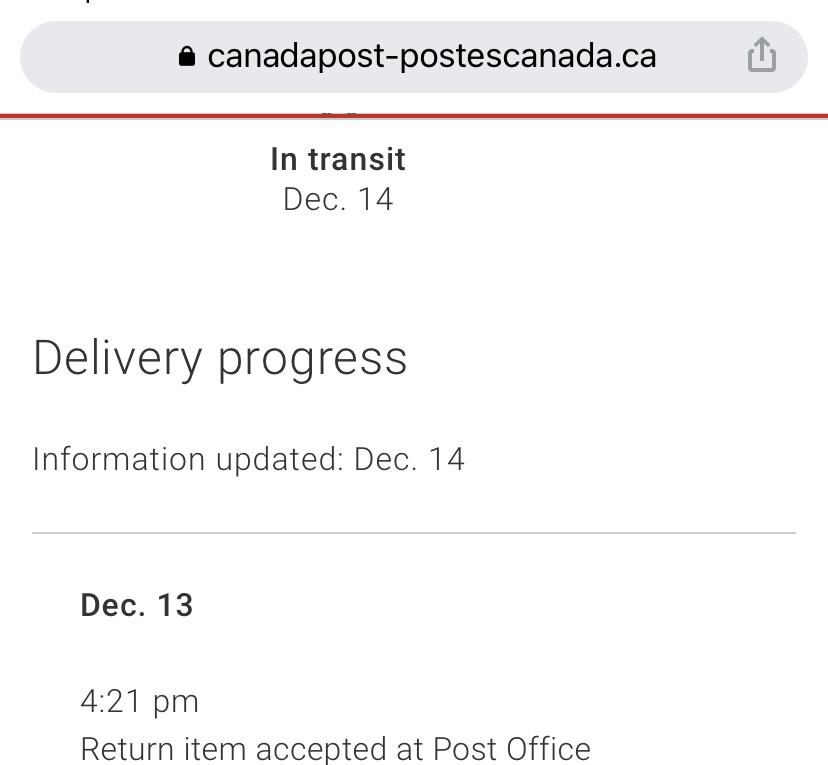The height and width of the screenshot is (765, 828).
Task: Tap the red Canada Post banner stripe
Action: pyautogui.click(x=414, y=115)
